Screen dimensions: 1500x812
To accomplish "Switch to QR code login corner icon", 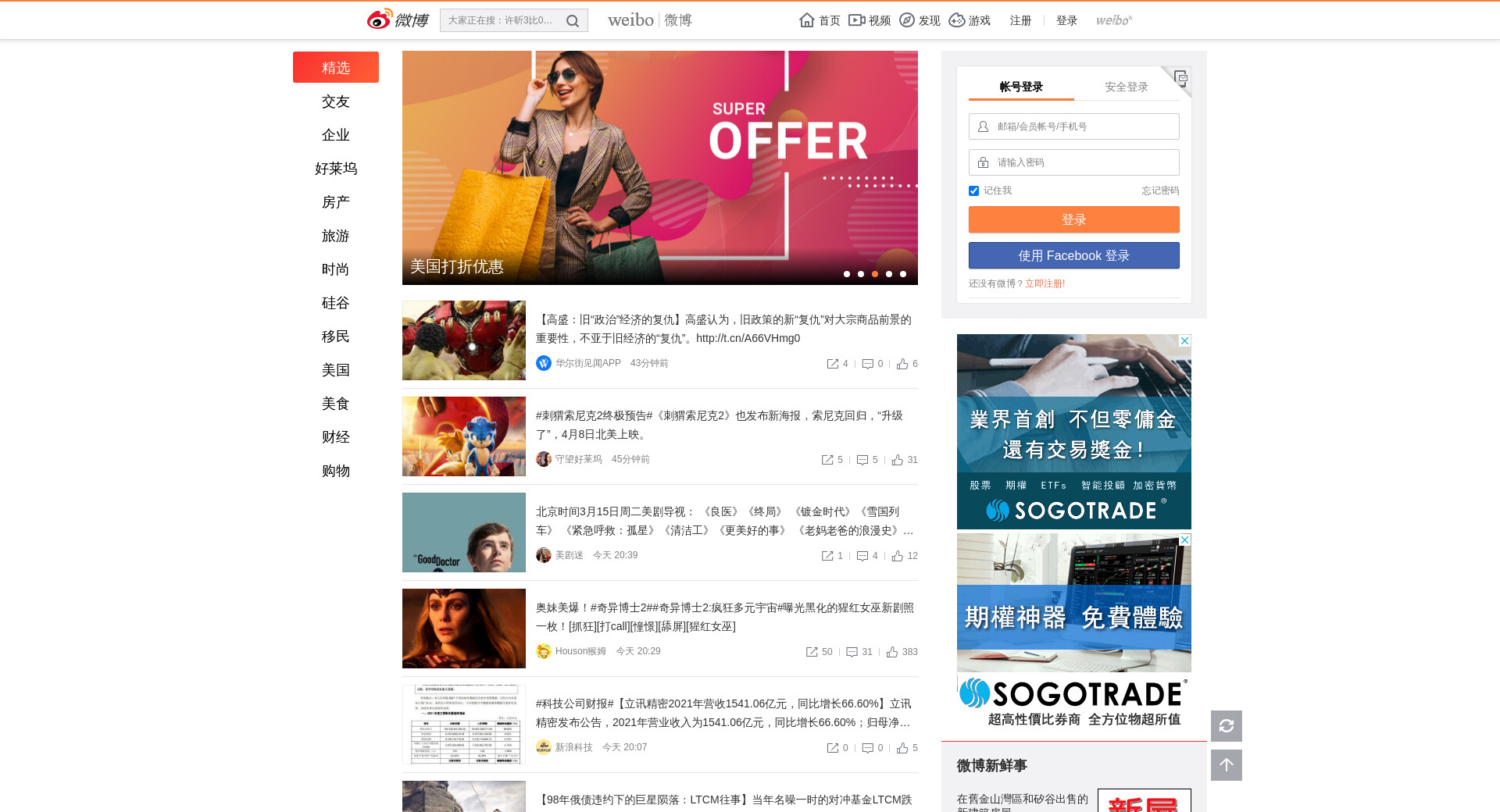I will pyautogui.click(x=1180, y=77).
